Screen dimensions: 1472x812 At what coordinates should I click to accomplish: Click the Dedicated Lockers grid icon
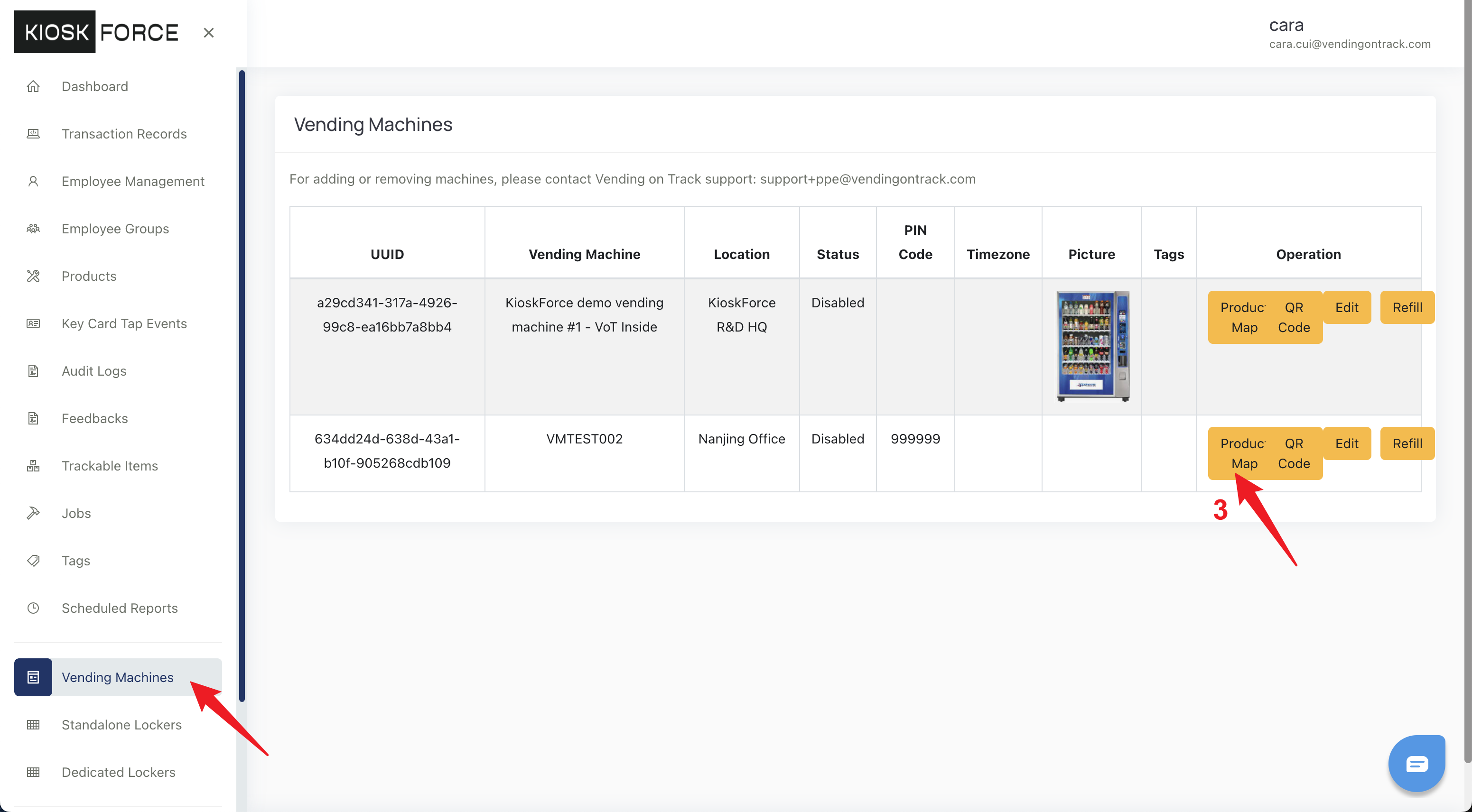[x=33, y=772]
